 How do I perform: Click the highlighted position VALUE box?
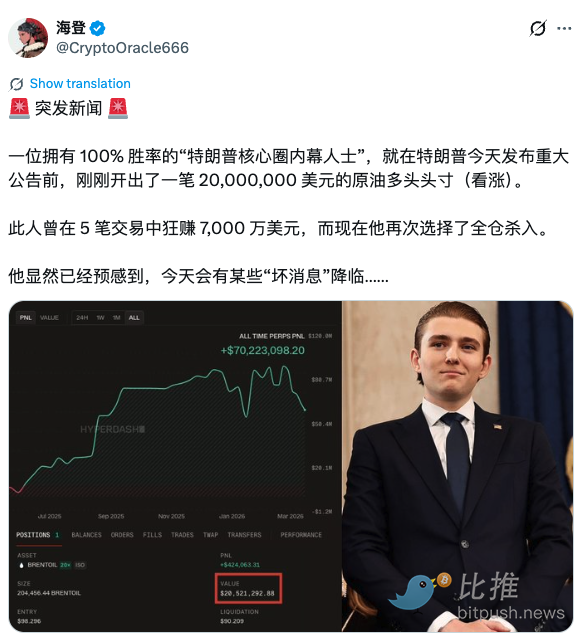[248, 589]
